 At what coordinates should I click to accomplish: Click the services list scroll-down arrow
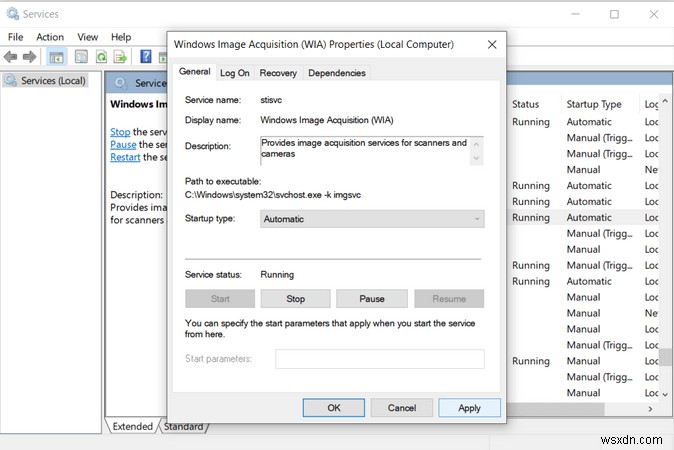(x=665, y=394)
